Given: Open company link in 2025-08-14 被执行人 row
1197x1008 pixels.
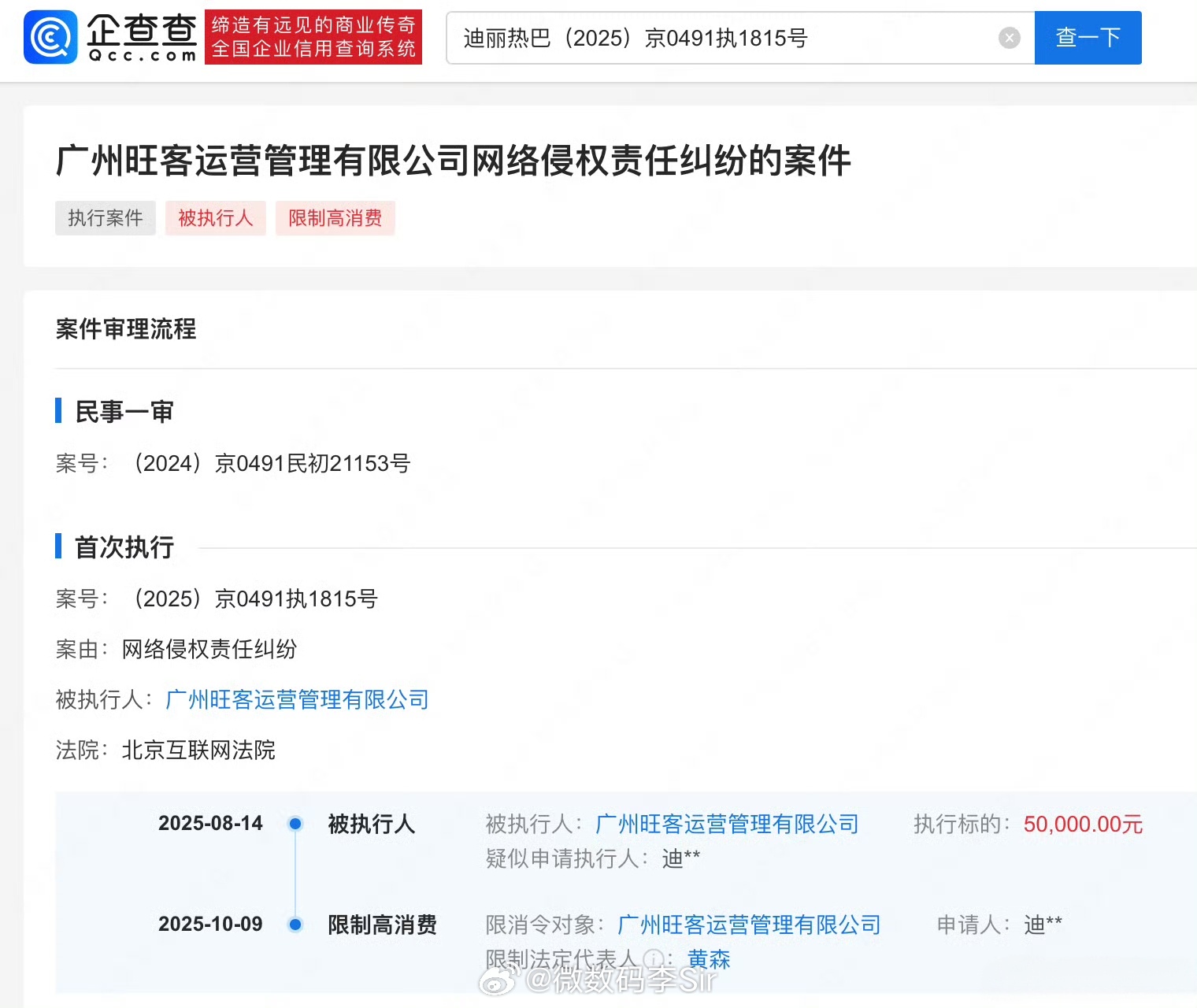Looking at the screenshot, I should click(727, 824).
